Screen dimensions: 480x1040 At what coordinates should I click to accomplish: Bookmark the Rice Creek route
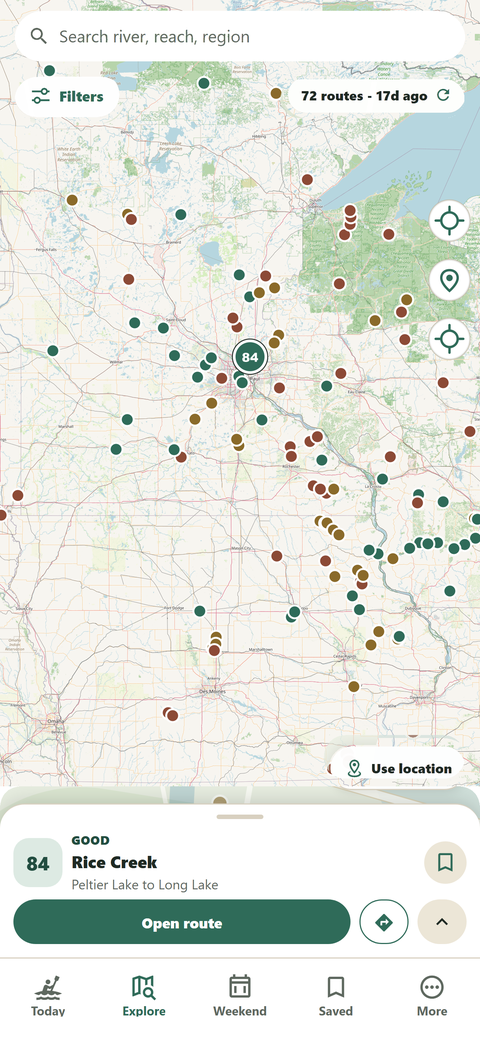pyautogui.click(x=446, y=862)
